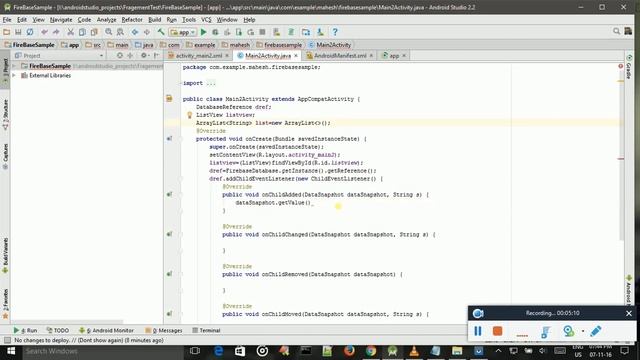Debug app with the bug icon

[215, 32]
